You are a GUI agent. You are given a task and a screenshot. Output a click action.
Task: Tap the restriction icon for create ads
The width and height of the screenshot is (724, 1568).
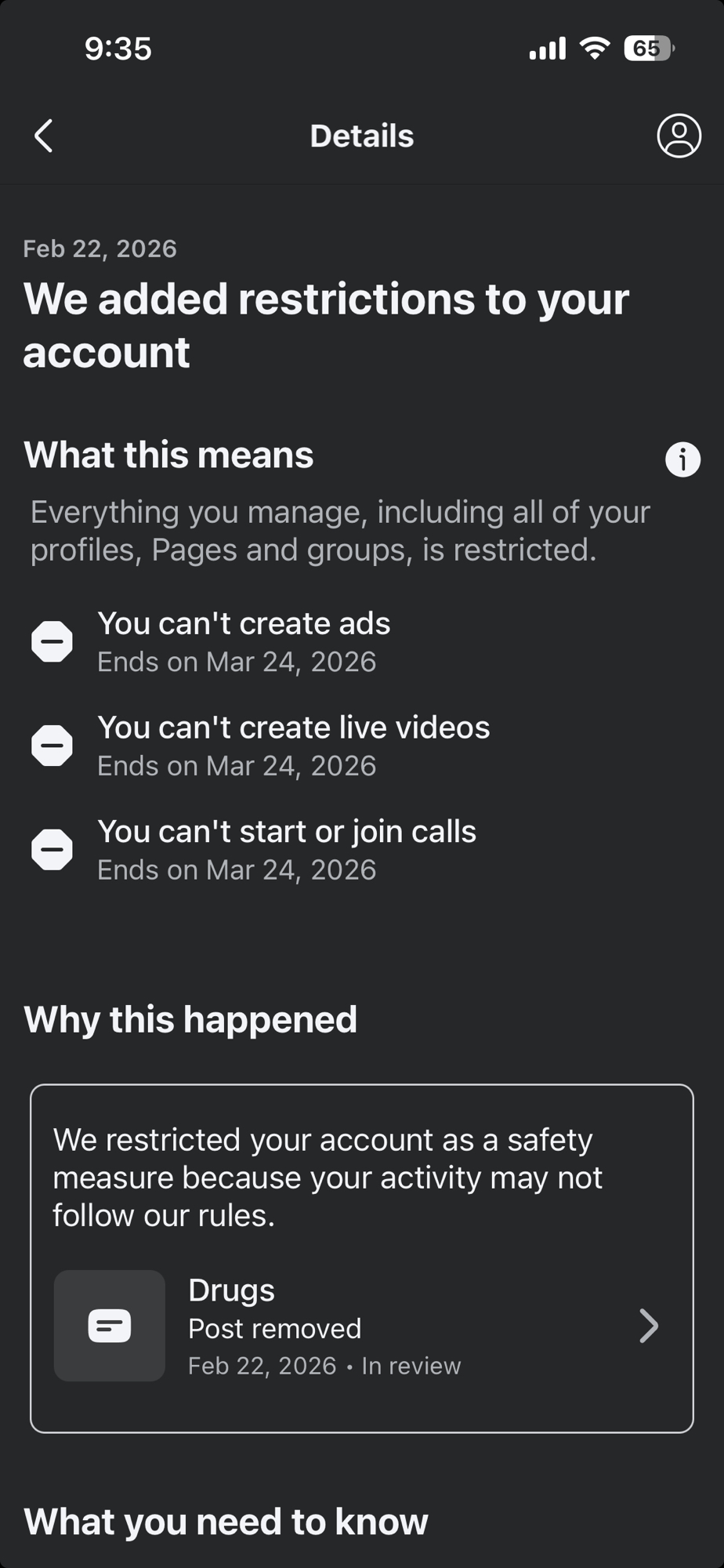(52, 641)
